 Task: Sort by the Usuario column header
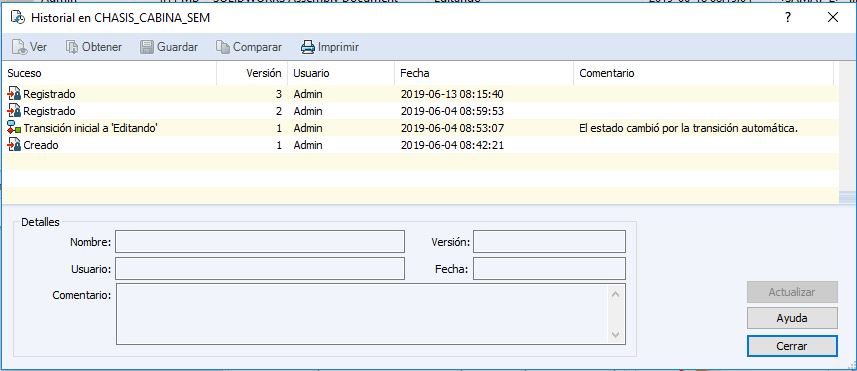341,73
